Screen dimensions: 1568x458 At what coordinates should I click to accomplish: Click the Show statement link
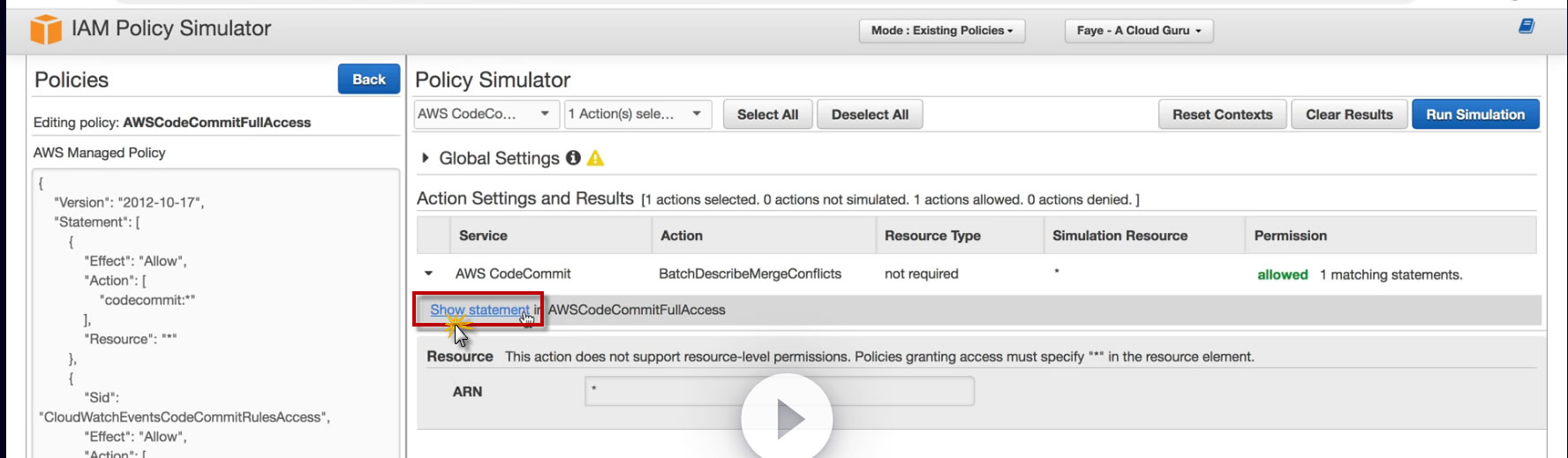tap(479, 310)
